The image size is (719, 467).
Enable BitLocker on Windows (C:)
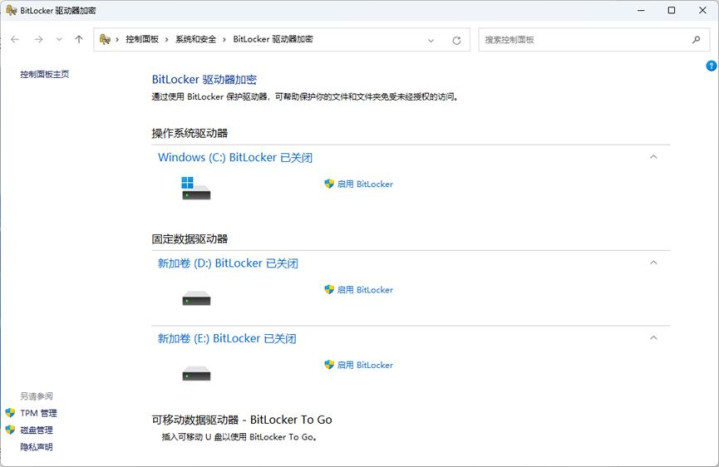point(365,184)
